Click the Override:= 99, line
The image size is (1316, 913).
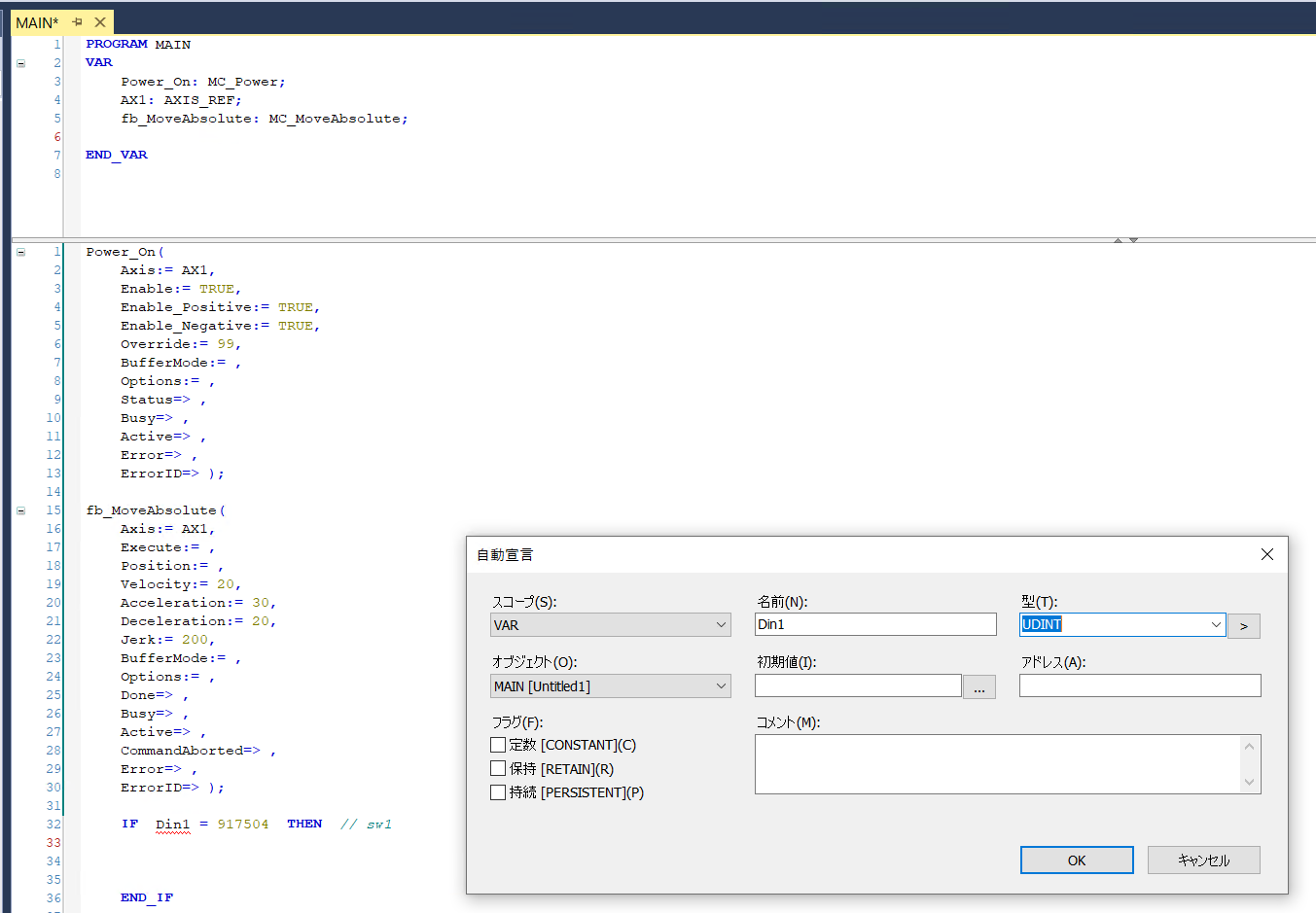click(x=181, y=344)
